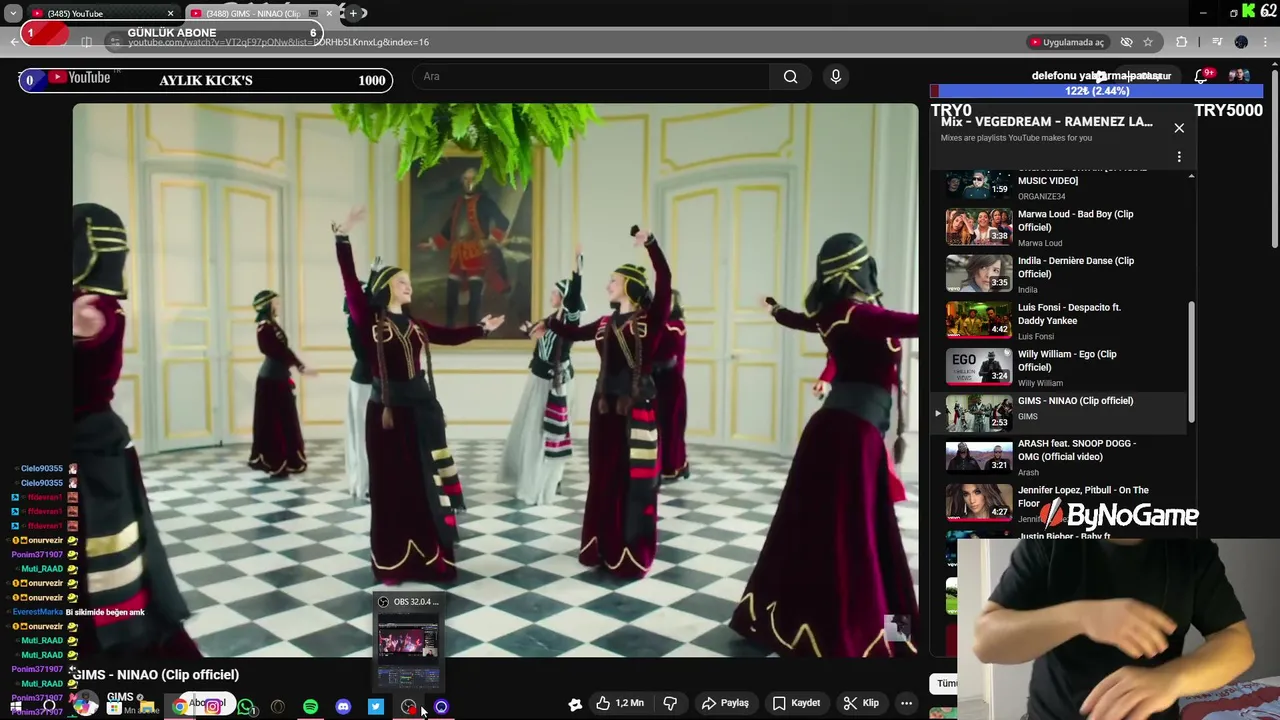Open Chrome media controls icon
Viewport: 1280px width, 720px height.
click(1216, 42)
